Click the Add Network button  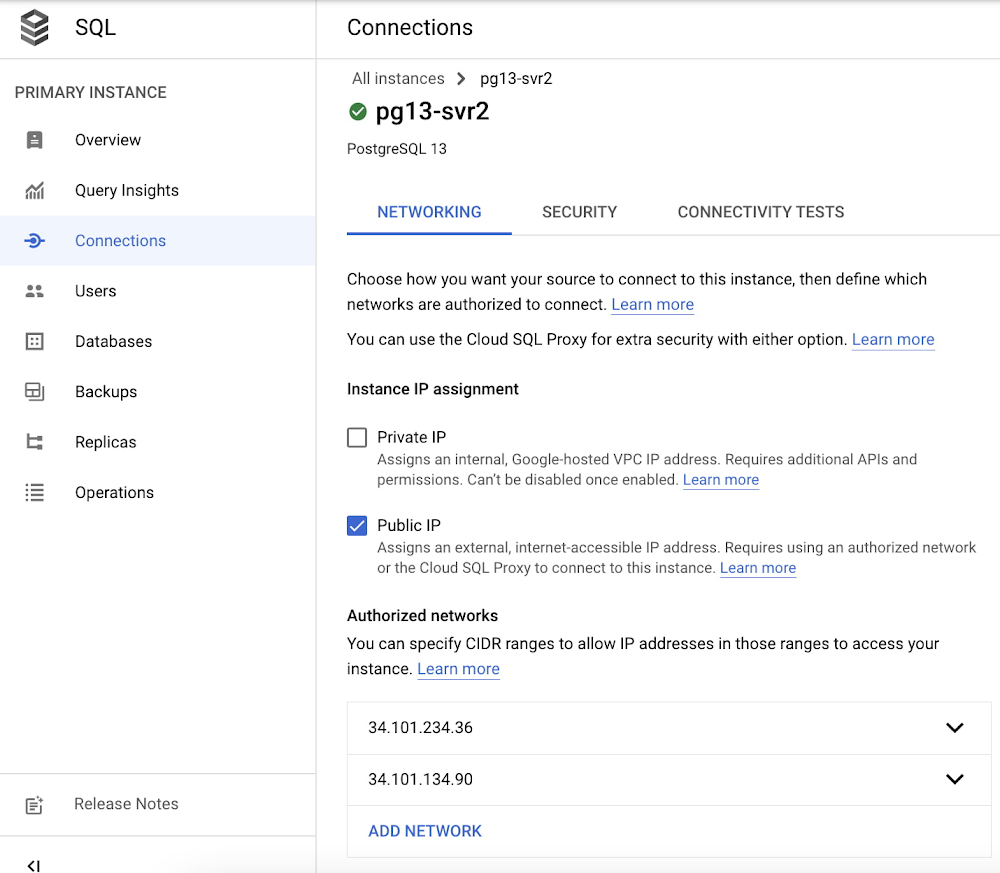coord(425,831)
